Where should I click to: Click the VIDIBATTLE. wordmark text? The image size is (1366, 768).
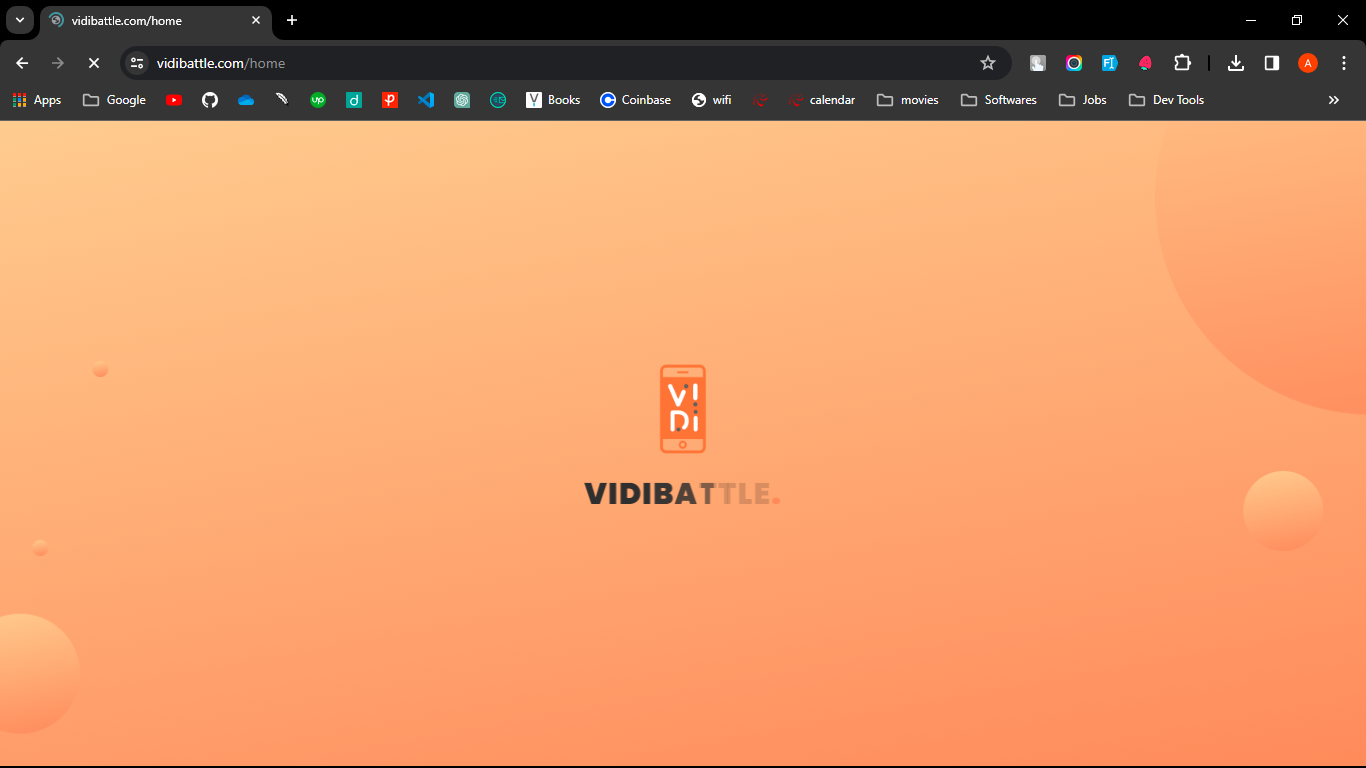(682, 493)
